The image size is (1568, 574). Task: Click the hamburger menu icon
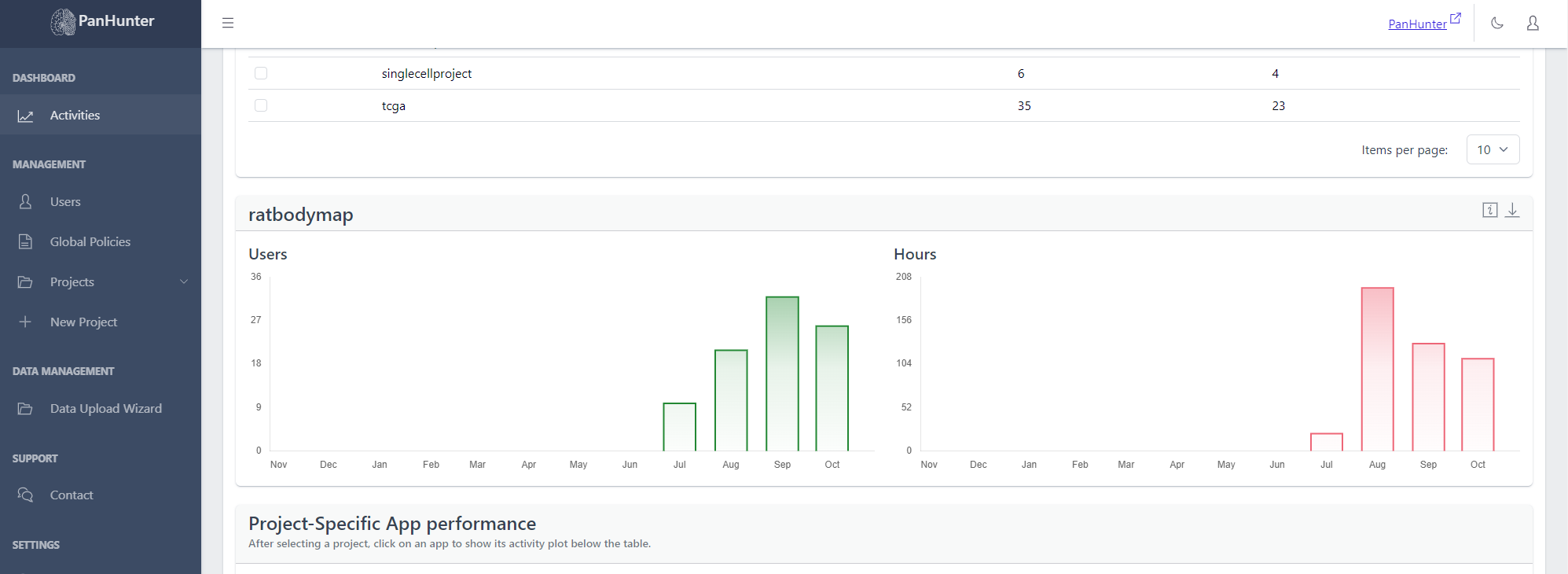pos(228,23)
